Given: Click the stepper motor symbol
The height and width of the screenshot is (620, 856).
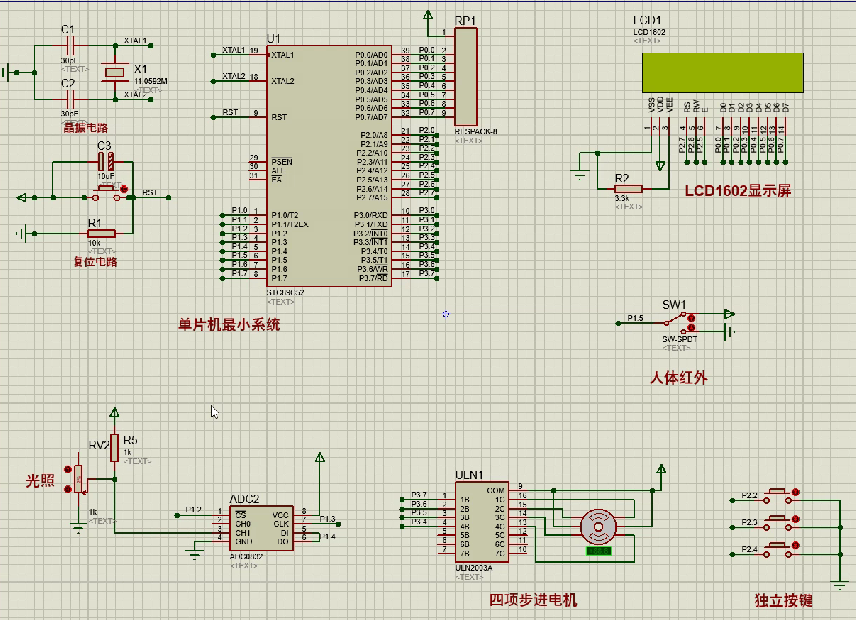Looking at the screenshot, I should 598,525.
